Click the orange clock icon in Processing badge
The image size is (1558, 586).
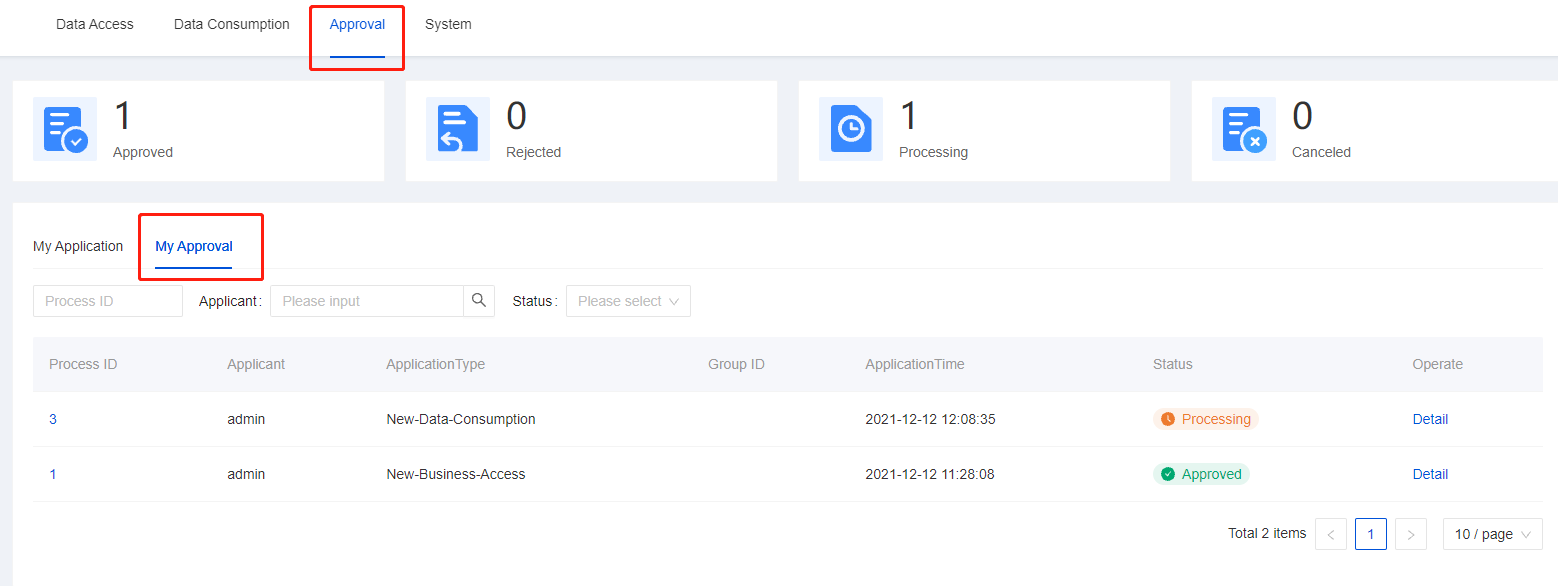click(1168, 419)
